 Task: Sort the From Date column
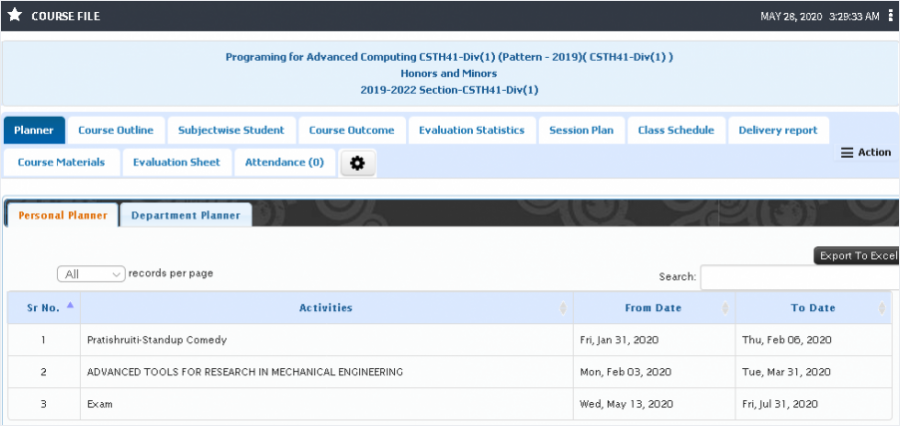[x=725, y=308]
